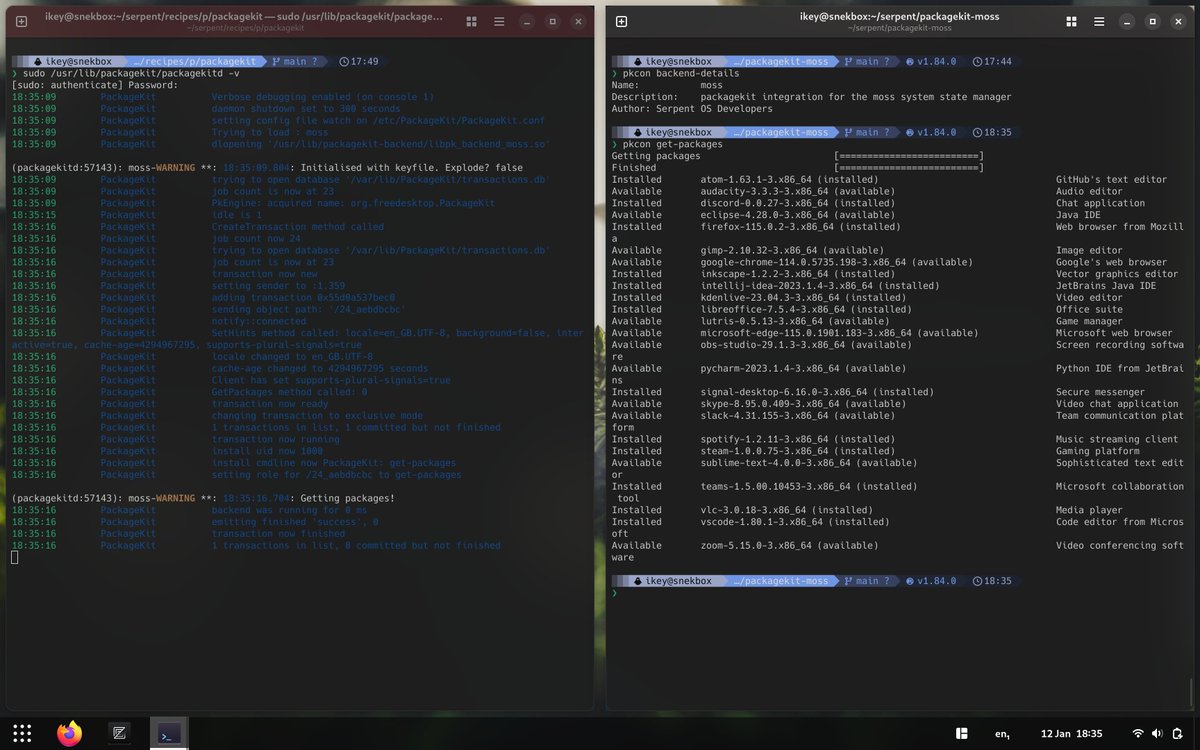Click the 'Author: Serpent OS Developers' line
This screenshot has width=1200, height=750.
coord(692,108)
